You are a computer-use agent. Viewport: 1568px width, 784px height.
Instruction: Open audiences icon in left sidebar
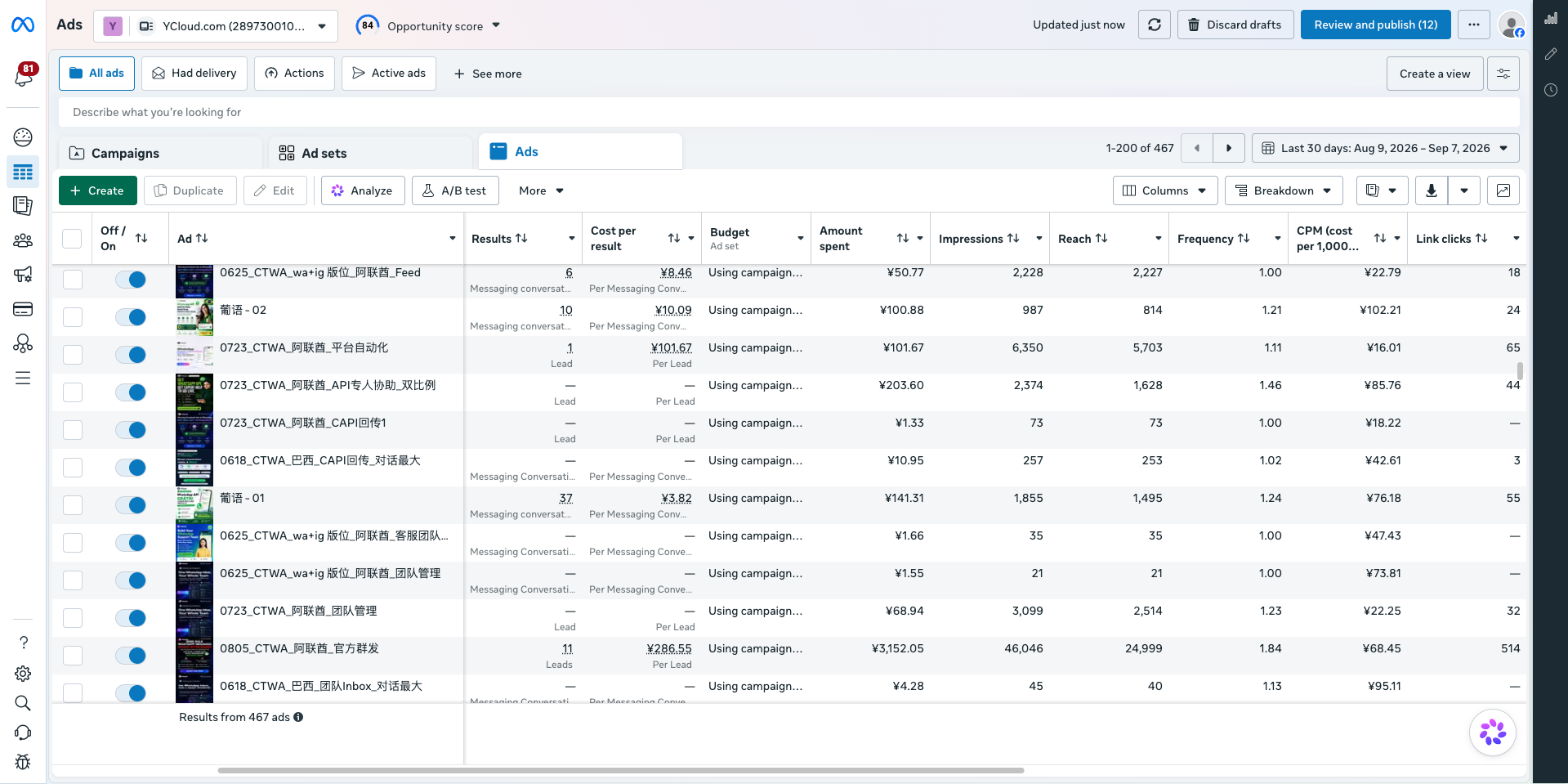[x=23, y=240]
